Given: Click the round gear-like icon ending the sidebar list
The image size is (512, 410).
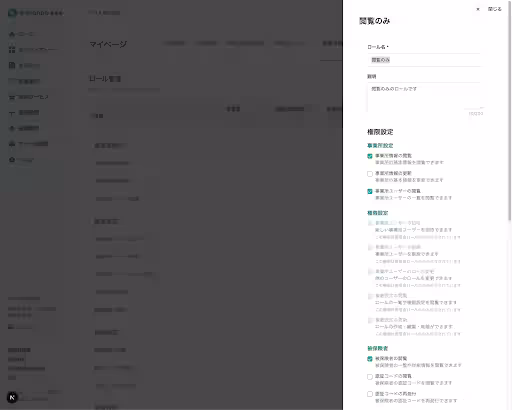Looking at the screenshot, I should (12, 160).
